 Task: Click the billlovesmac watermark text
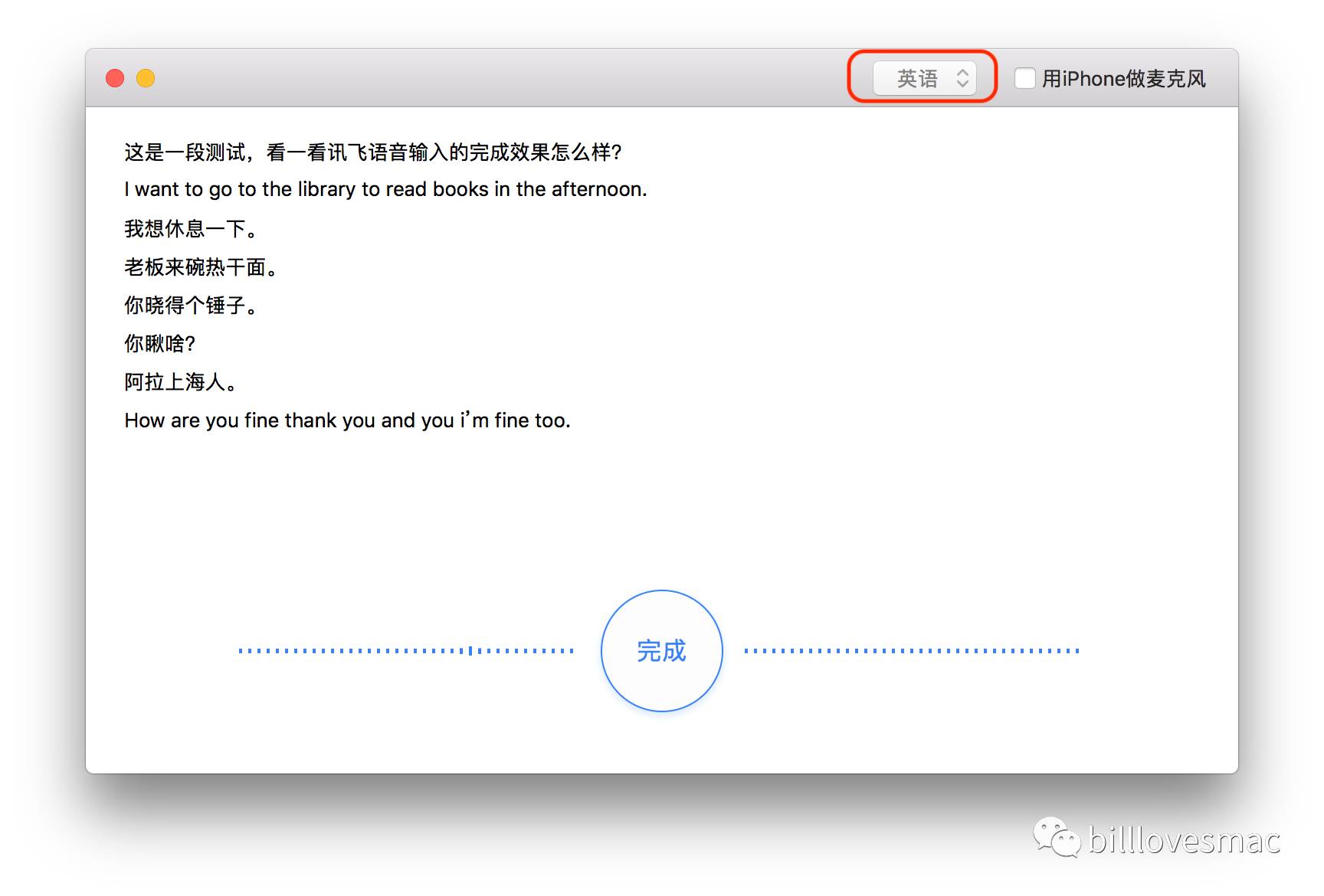(x=1185, y=841)
